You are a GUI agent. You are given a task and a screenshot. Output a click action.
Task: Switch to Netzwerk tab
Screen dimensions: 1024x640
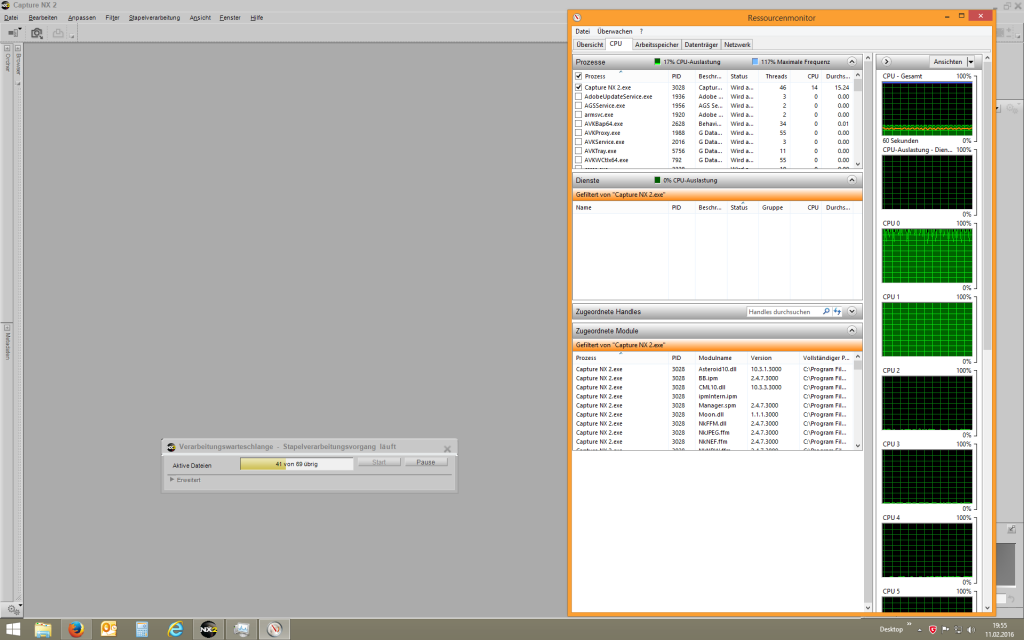pos(737,44)
